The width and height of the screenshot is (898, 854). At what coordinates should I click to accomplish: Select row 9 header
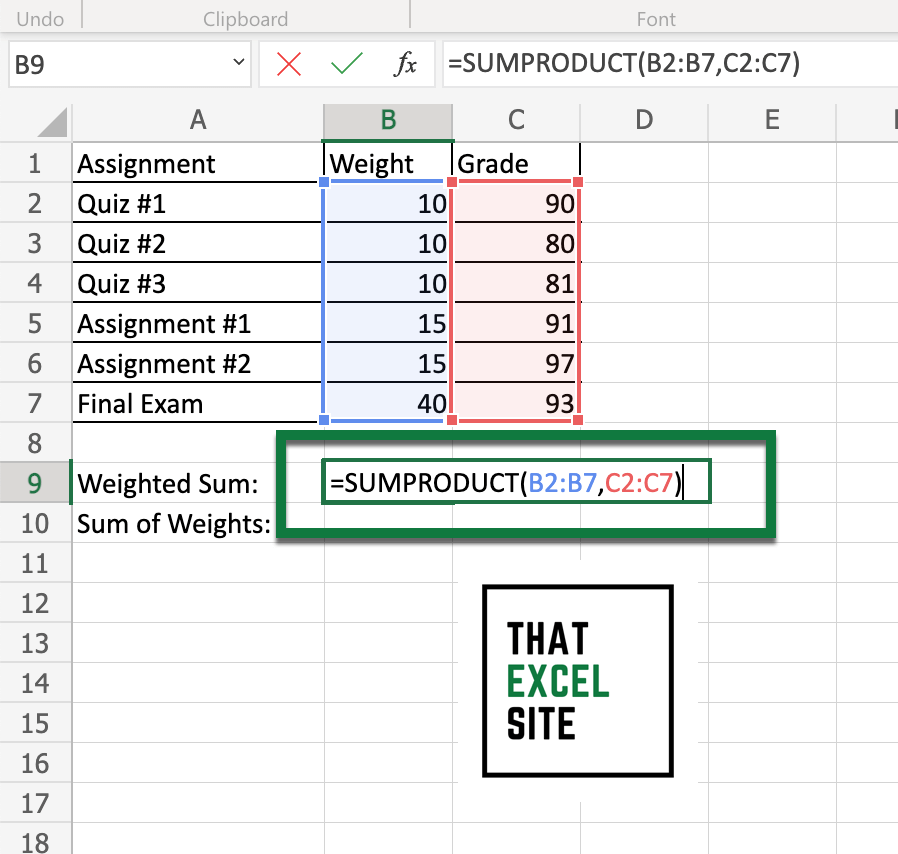click(x=36, y=483)
